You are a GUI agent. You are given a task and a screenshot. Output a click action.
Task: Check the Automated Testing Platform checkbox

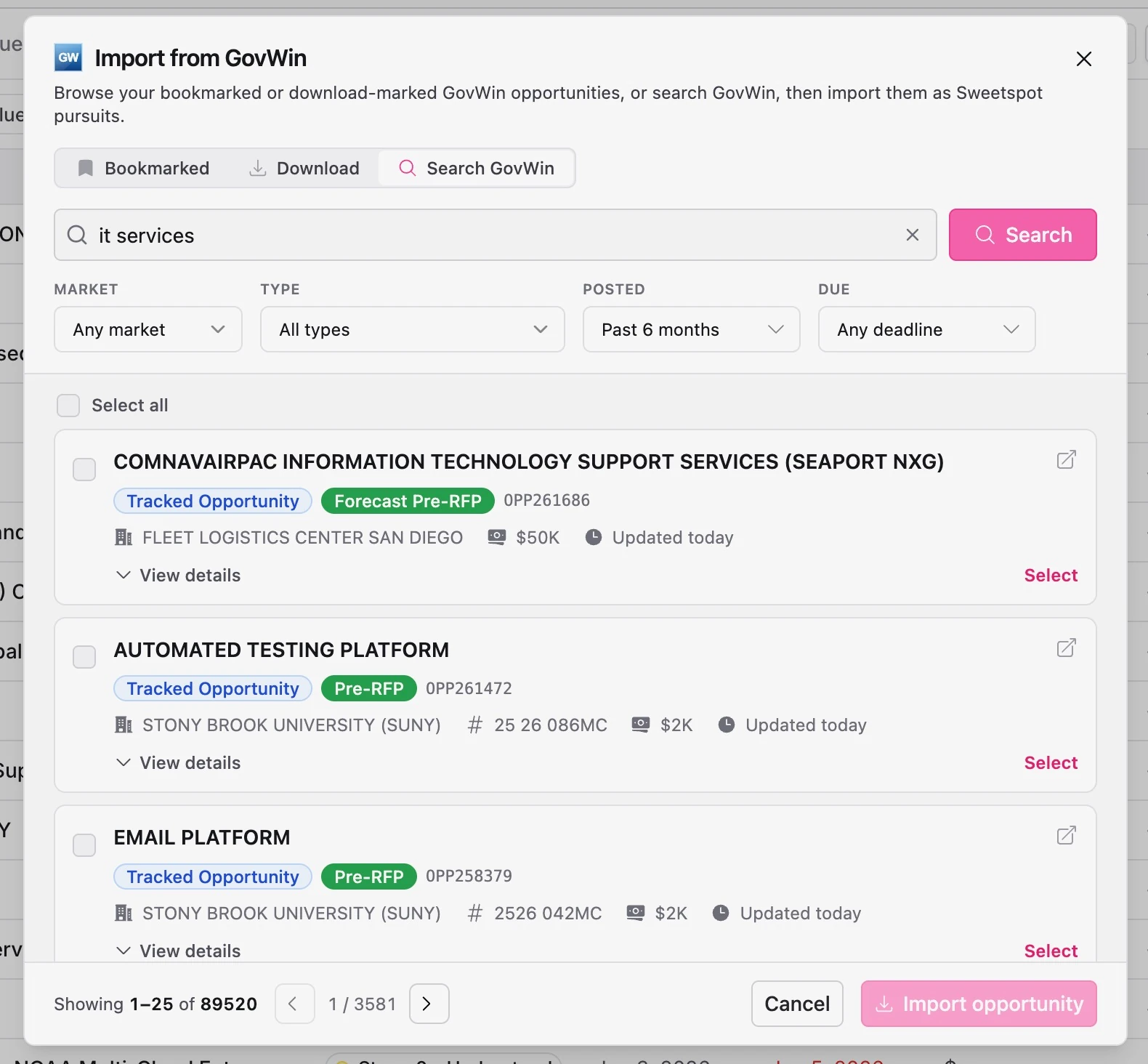[84, 657]
